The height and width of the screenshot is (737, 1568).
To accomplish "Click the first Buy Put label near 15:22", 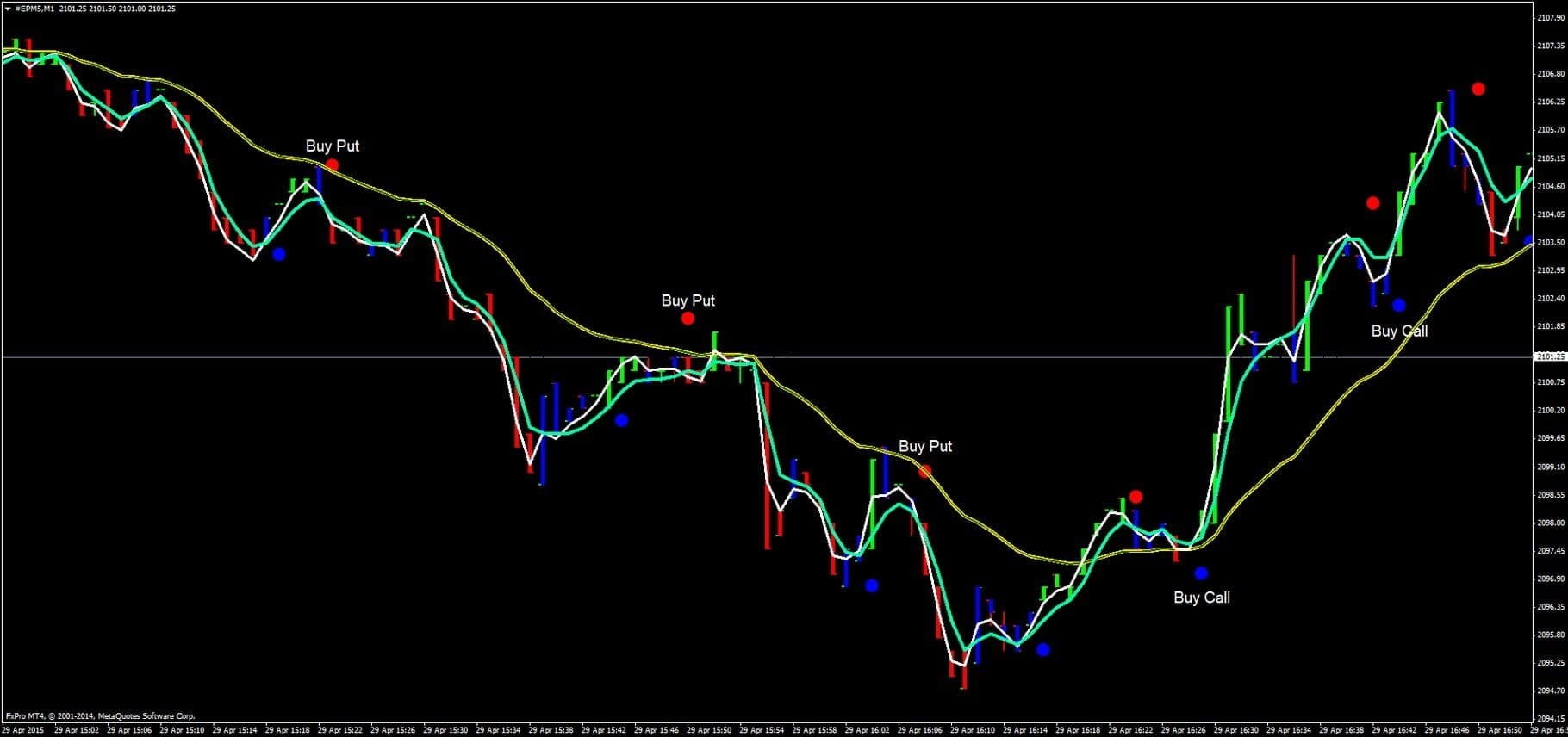I will tap(333, 146).
